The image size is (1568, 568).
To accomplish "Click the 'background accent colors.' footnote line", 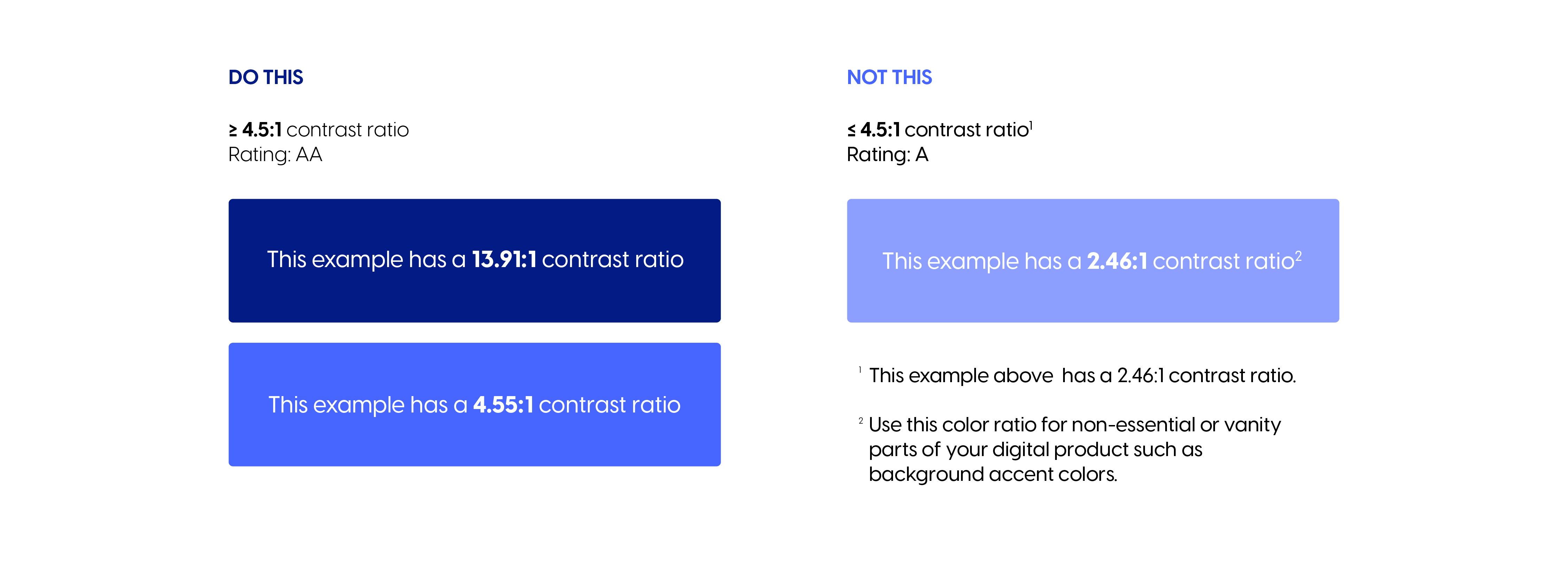I will [993, 474].
